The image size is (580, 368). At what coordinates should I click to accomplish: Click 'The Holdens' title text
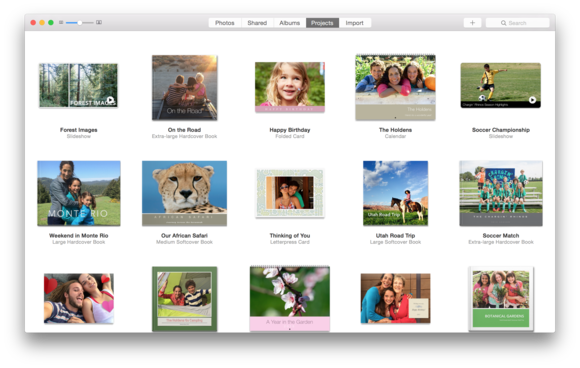395,130
